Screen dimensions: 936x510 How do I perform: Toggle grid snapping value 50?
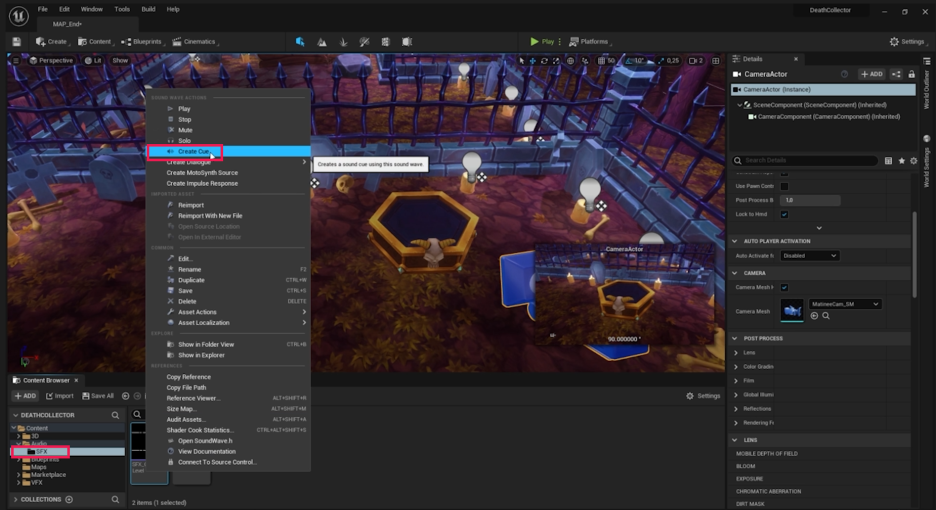coord(606,60)
